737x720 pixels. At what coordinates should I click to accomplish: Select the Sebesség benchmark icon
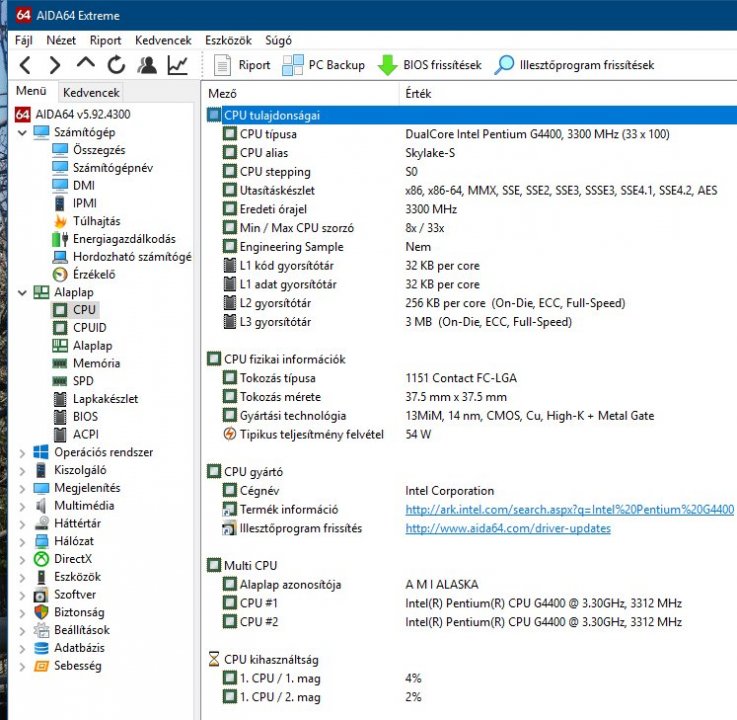41,665
